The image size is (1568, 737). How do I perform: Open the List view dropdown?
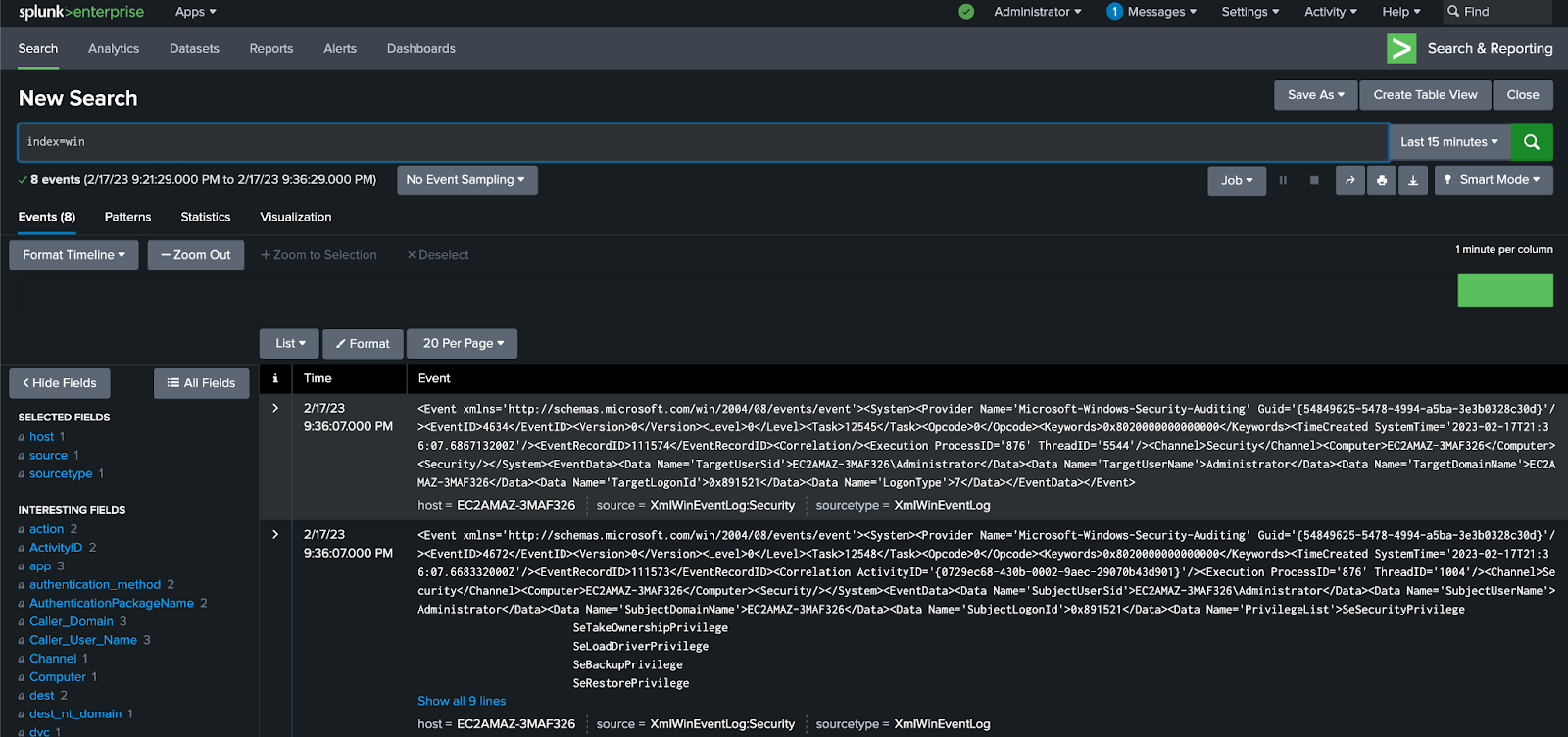coord(290,344)
